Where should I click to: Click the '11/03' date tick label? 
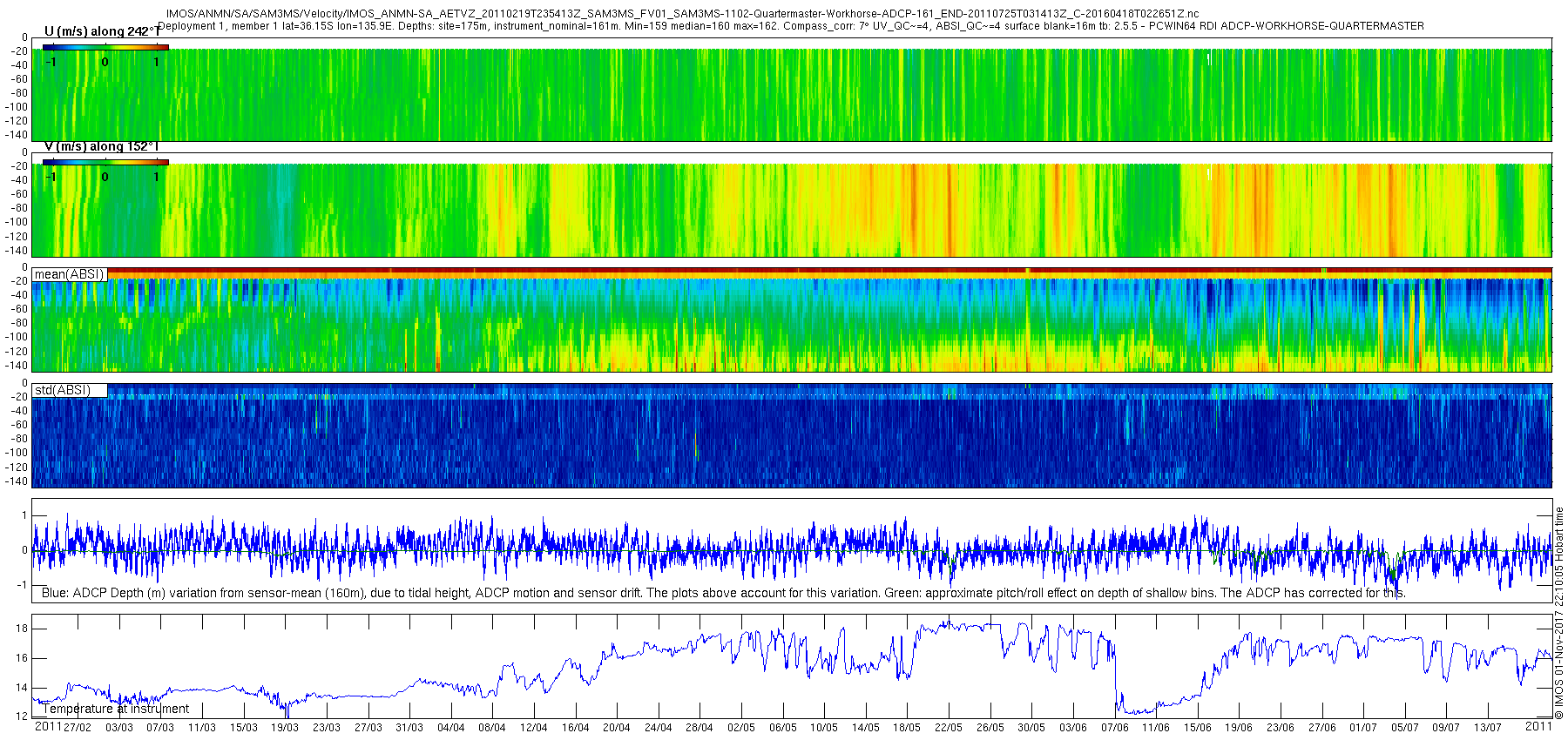tap(202, 728)
